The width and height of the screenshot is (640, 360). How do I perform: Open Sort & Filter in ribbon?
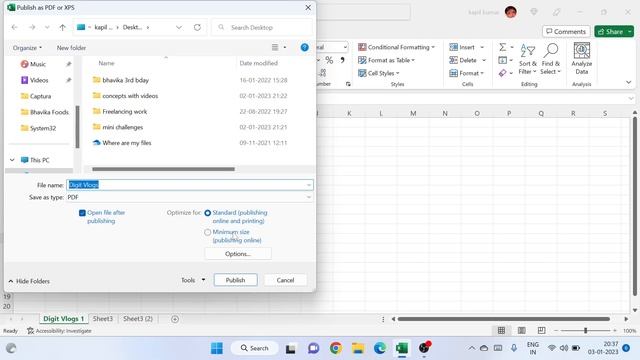pyautogui.click(x=527, y=59)
